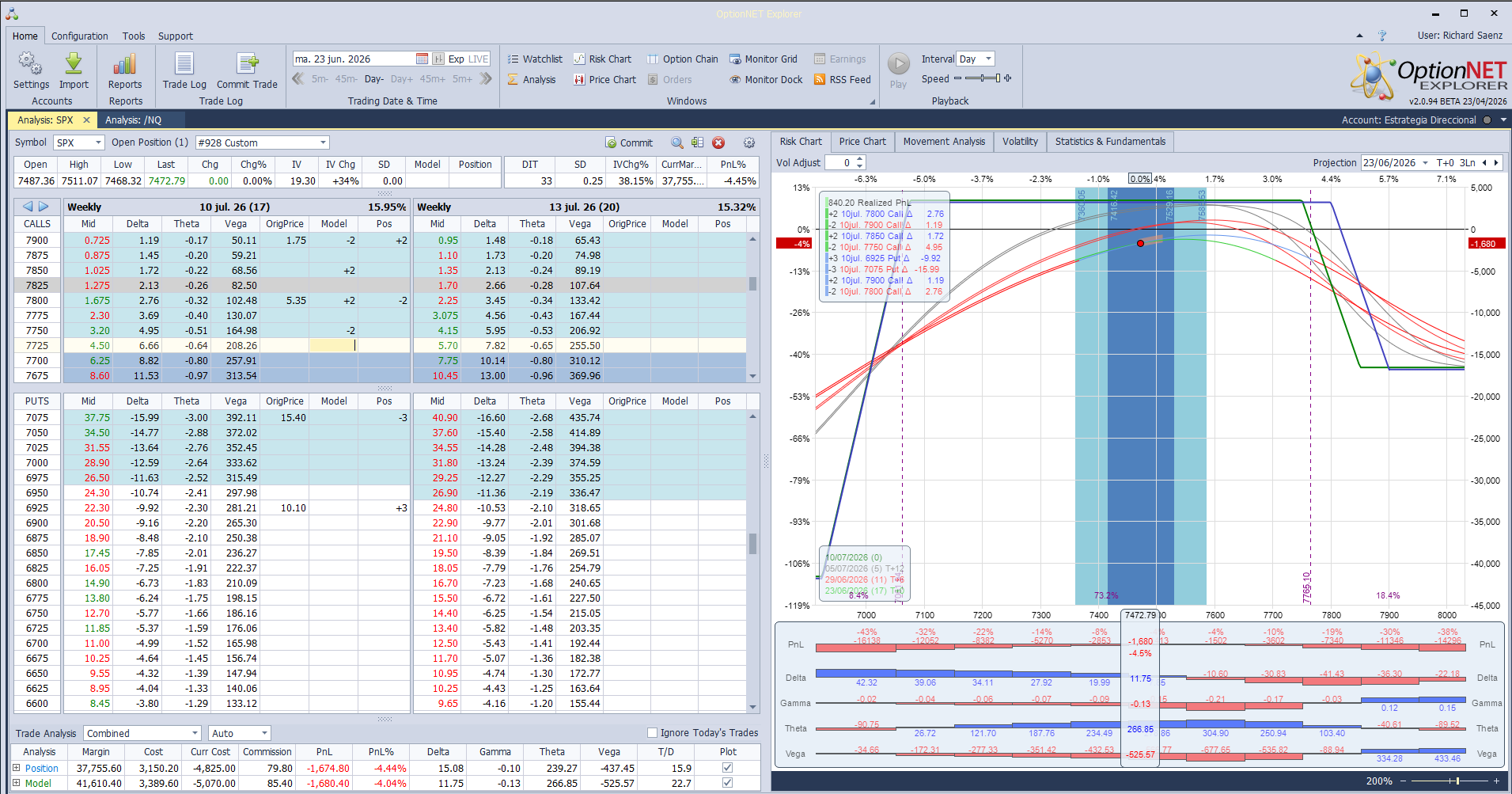Open the Monitor Dock window
The image size is (1512, 794).
click(x=766, y=79)
